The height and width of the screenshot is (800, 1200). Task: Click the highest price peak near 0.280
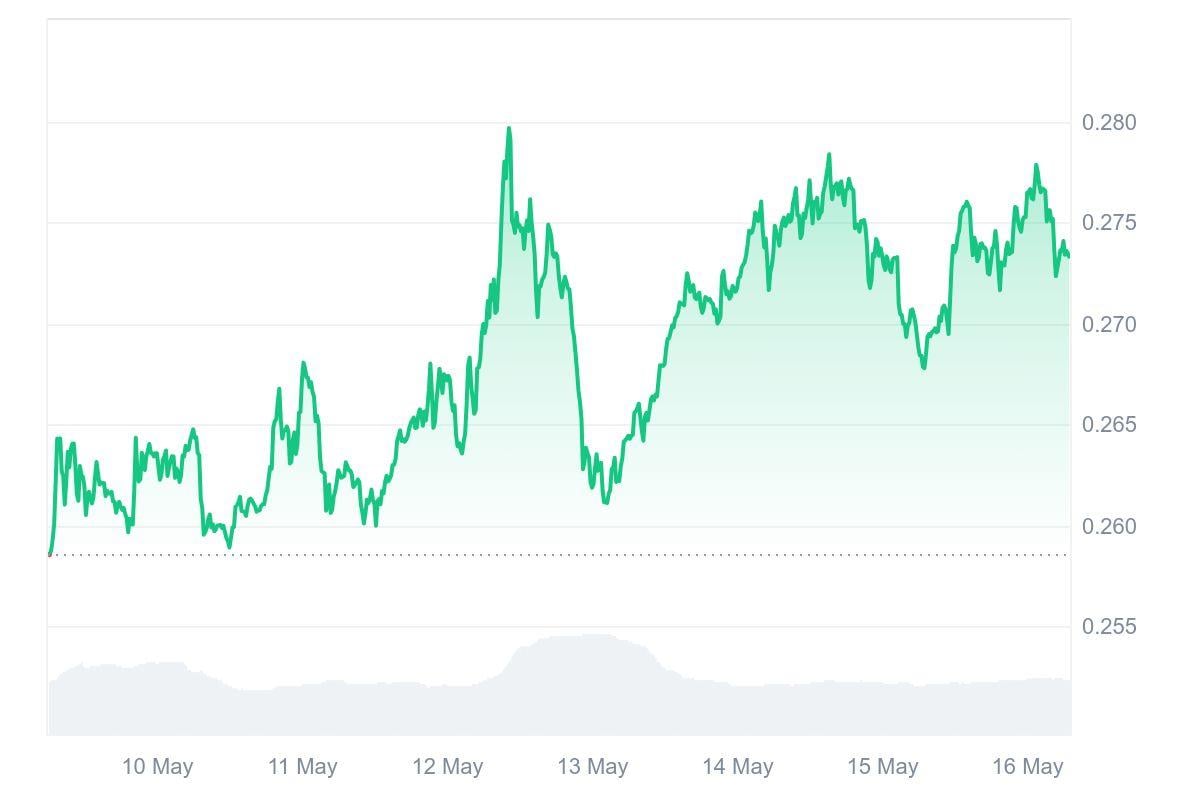click(509, 129)
